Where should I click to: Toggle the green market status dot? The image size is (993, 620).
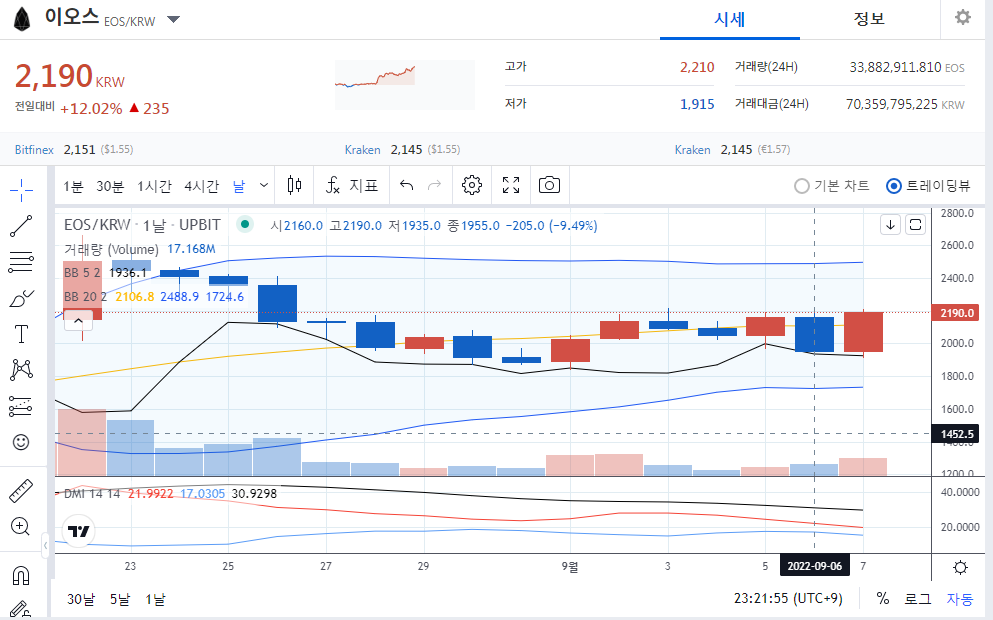tap(244, 224)
